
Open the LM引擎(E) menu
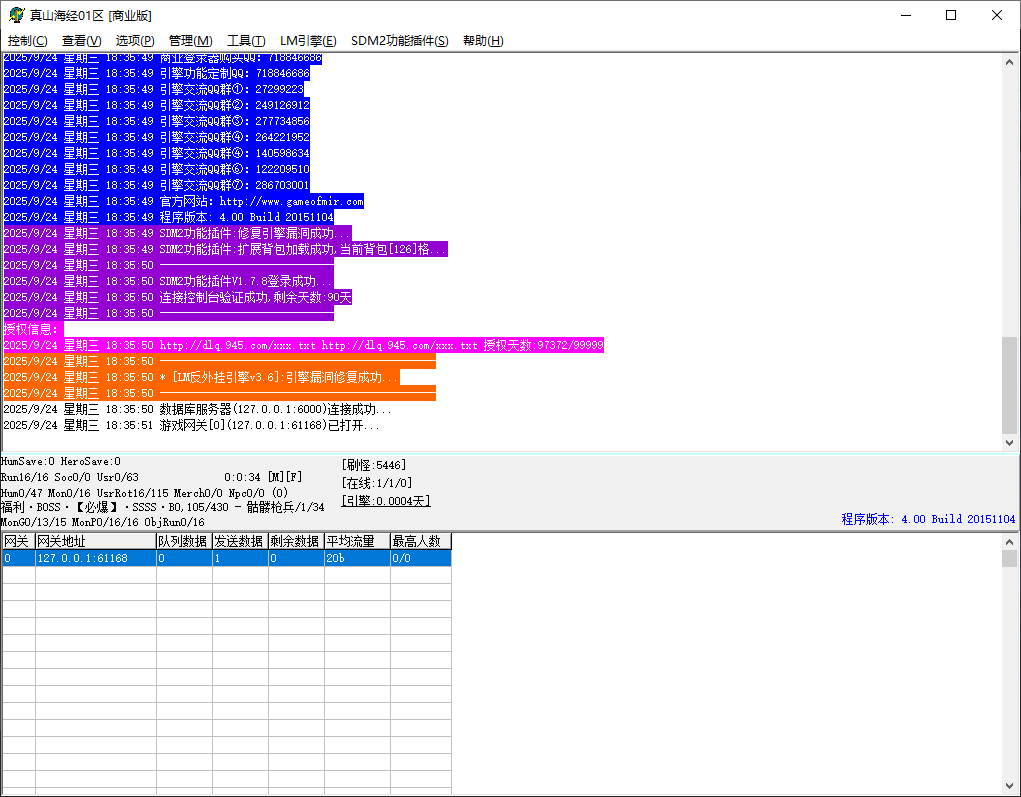click(308, 41)
